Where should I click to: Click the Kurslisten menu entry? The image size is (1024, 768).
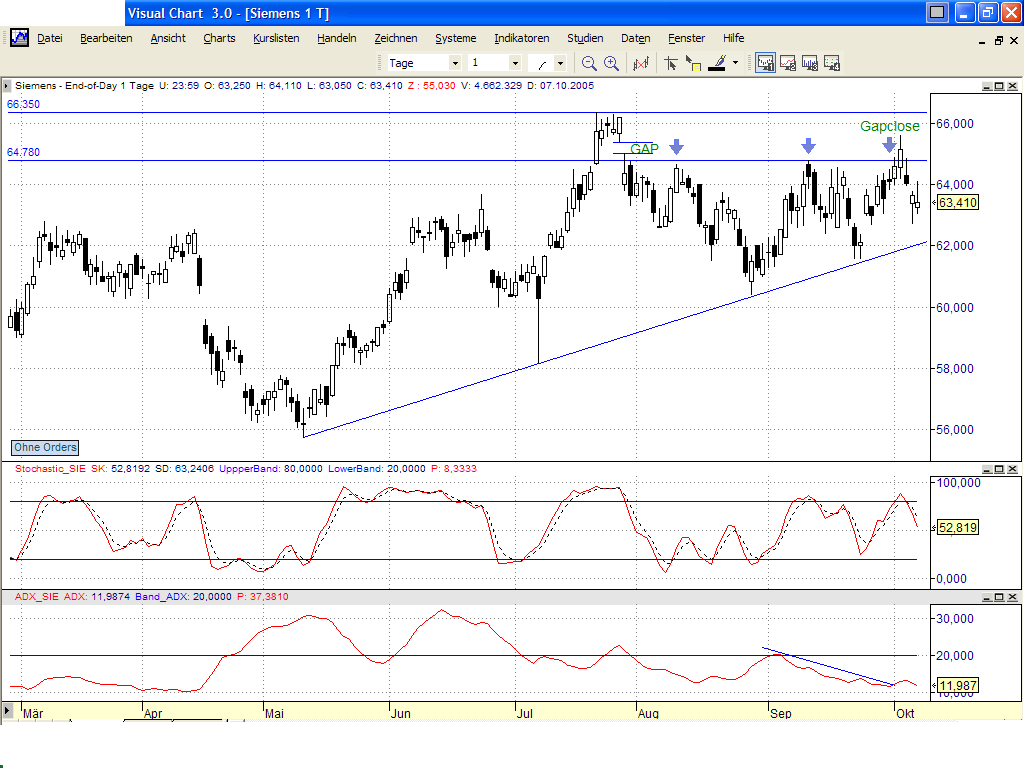(276, 38)
